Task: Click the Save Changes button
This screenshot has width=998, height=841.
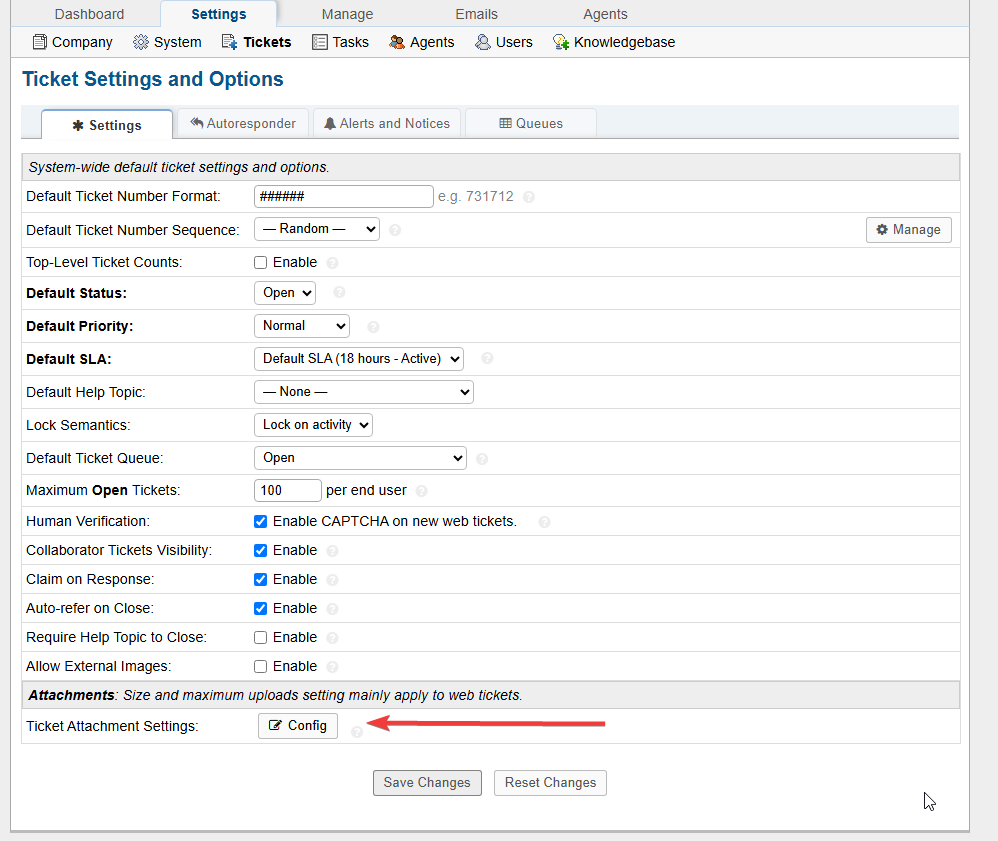Action: [x=427, y=782]
